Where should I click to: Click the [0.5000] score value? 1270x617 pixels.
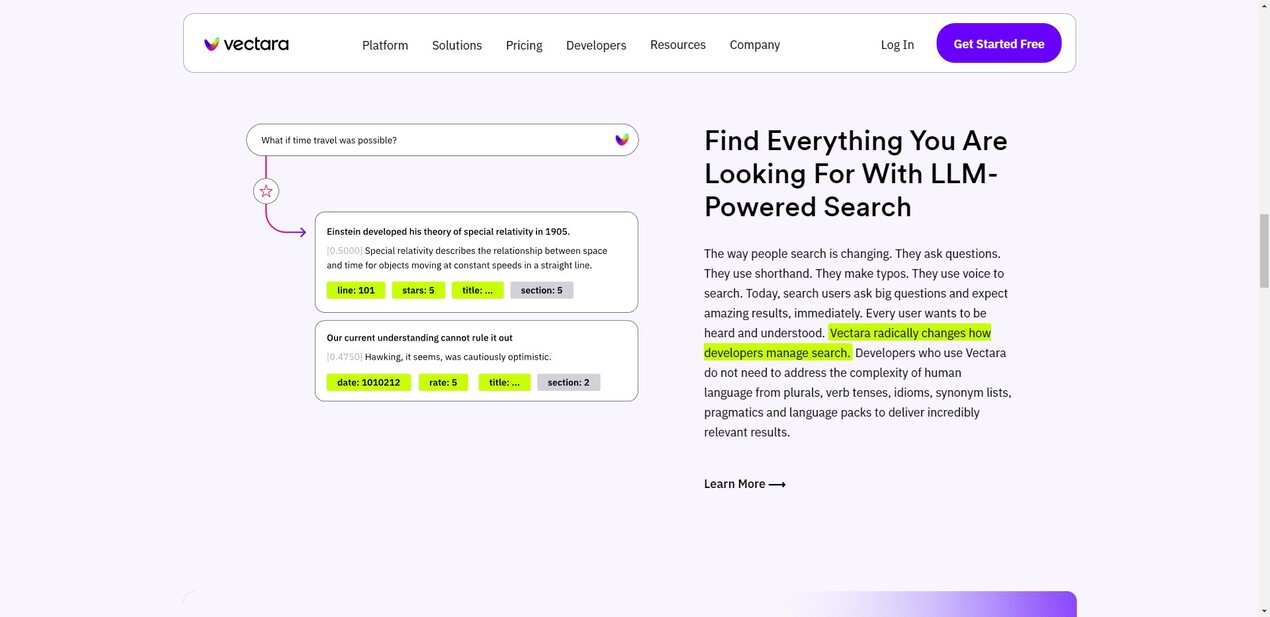coord(344,251)
